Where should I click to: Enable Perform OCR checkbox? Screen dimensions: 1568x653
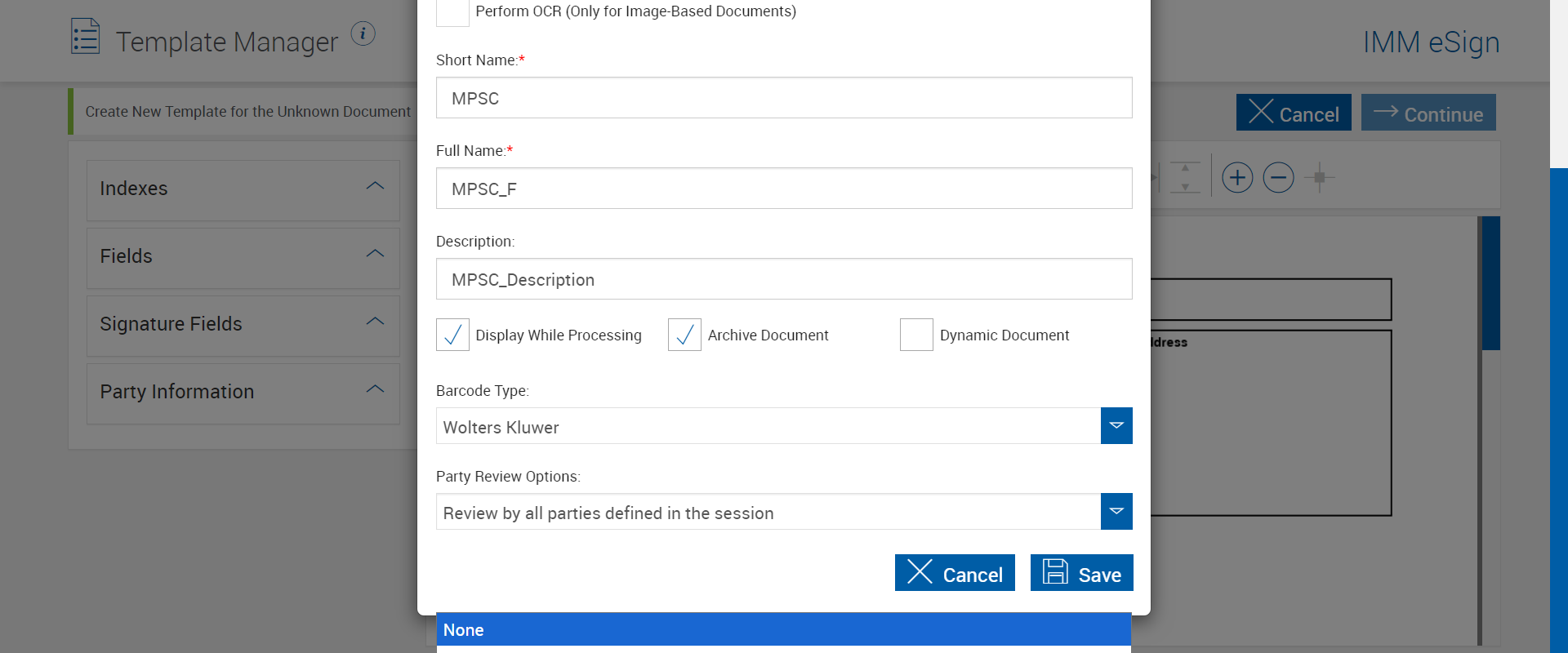(452, 12)
